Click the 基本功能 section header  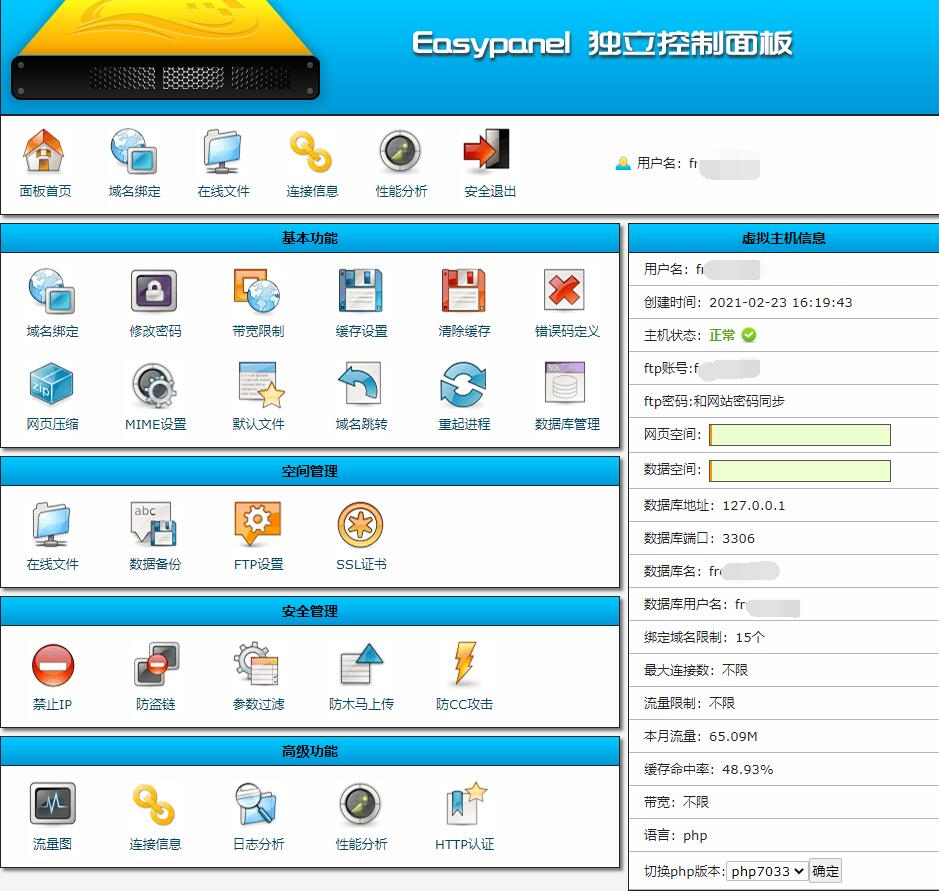[310, 238]
